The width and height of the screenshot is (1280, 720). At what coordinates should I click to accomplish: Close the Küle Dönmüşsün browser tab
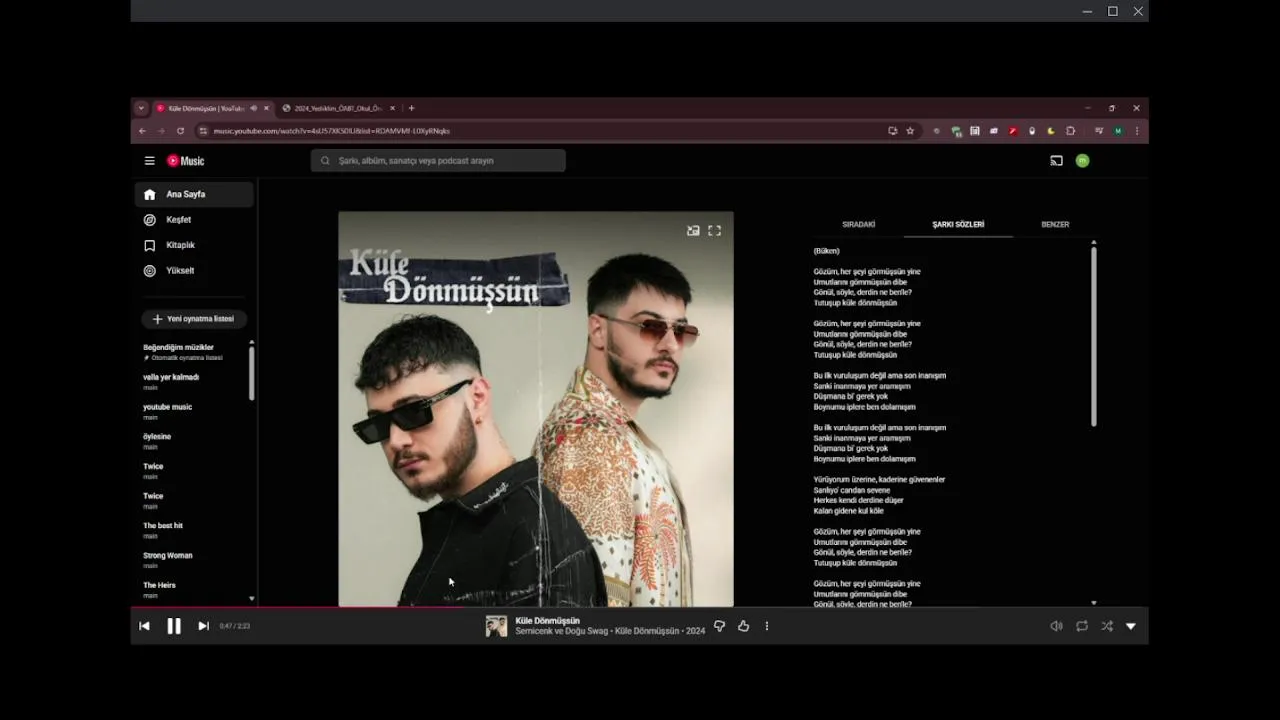coord(266,108)
